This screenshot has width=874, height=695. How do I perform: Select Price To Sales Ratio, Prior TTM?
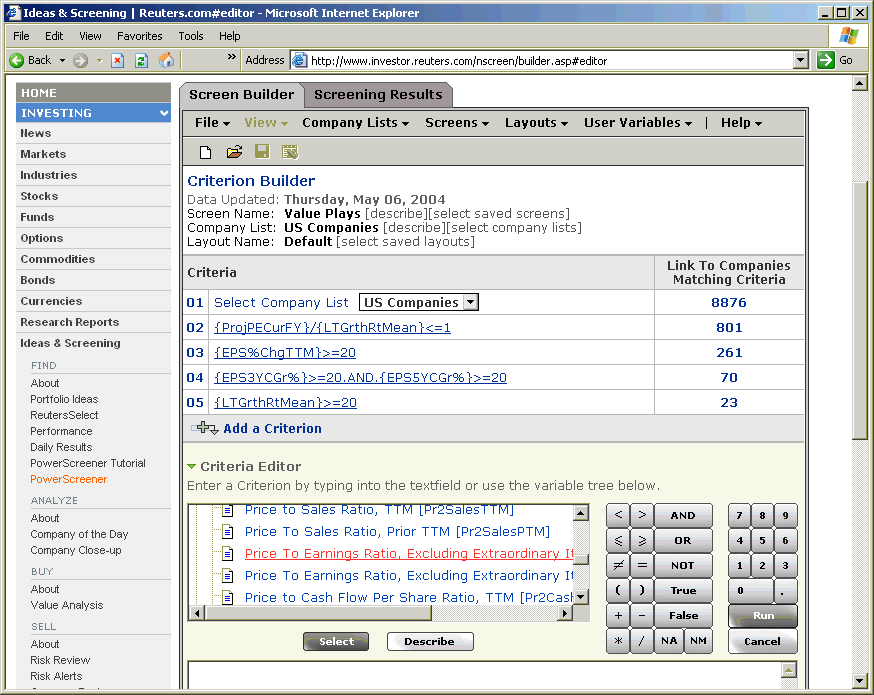tap(397, 532)
